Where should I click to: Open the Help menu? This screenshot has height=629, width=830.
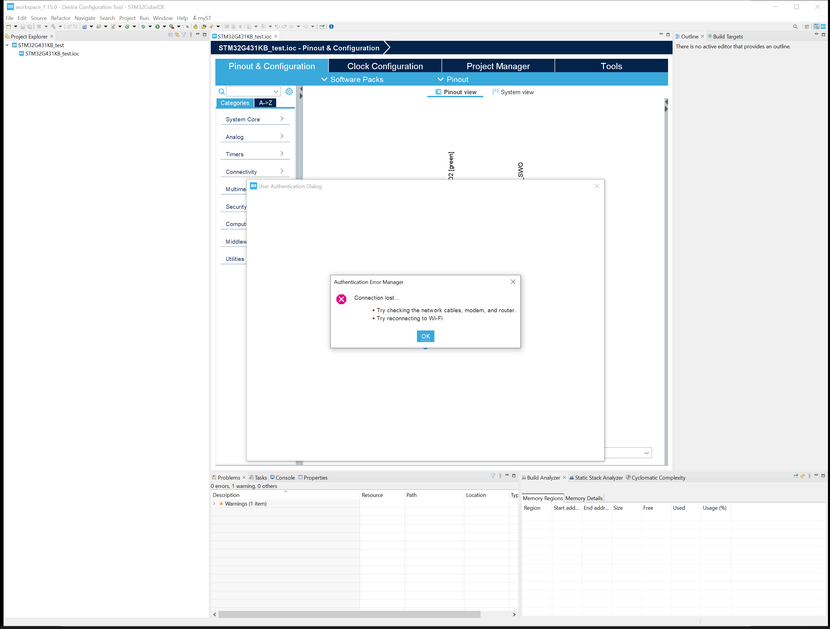[182, 18]
